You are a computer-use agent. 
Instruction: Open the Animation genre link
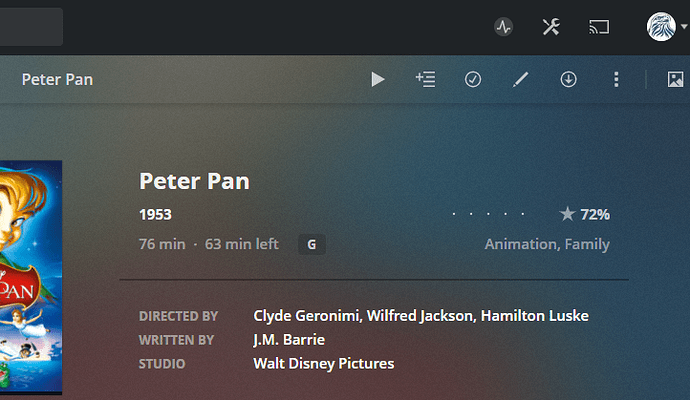[x=521, y=244]
